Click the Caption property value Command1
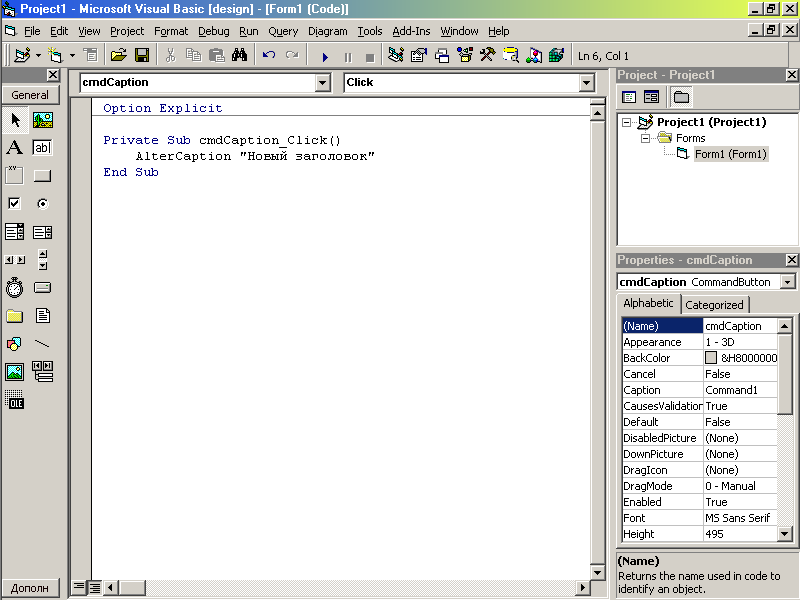 click(x=740, y=390)
